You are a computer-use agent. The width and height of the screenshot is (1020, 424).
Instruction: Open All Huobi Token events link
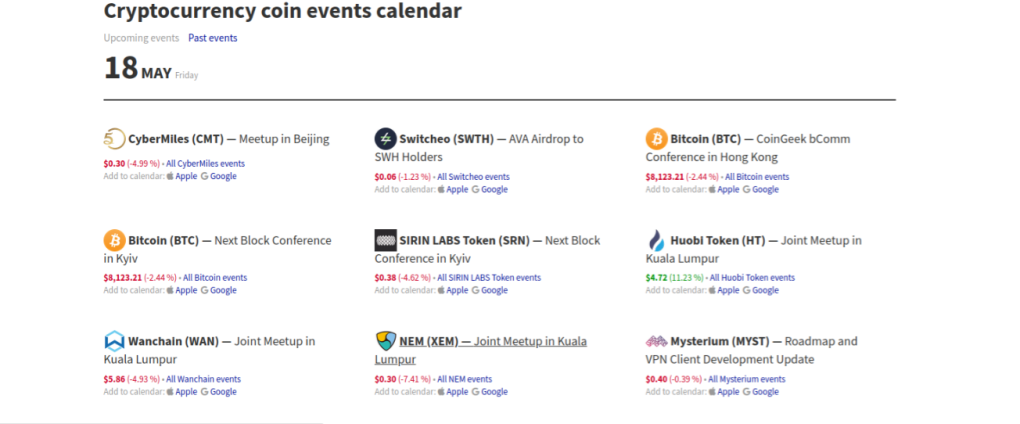tap(752, 278)
